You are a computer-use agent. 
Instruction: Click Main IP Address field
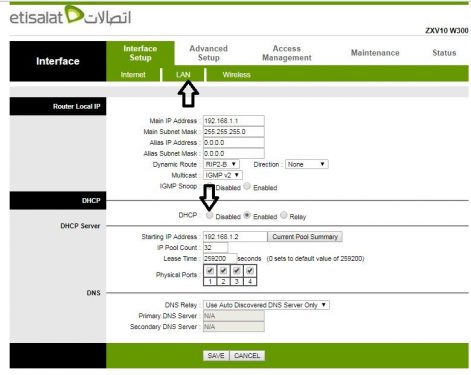(x=234, y=121)
